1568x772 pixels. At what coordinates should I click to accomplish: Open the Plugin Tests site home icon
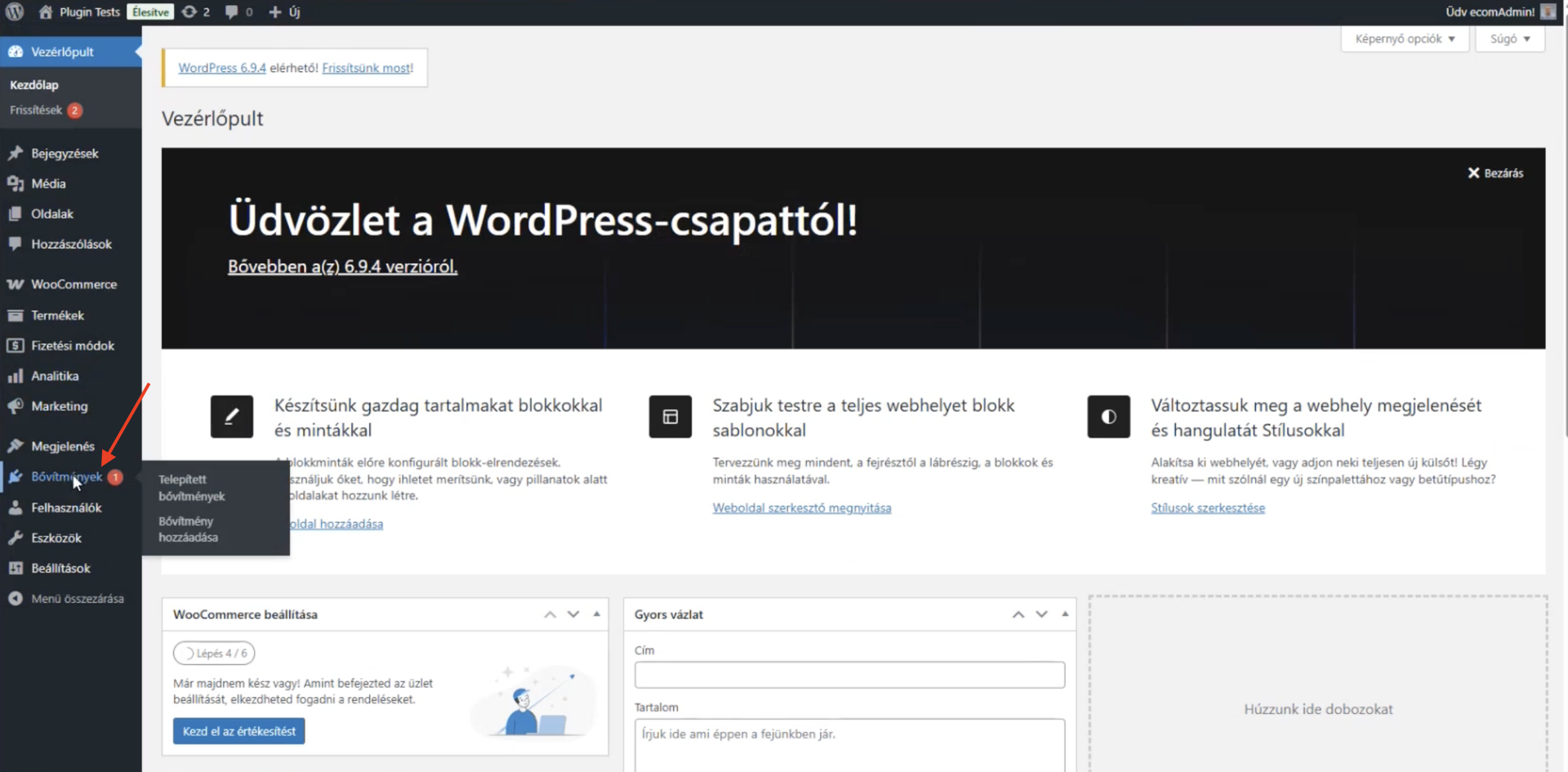(x=46, y=12)
